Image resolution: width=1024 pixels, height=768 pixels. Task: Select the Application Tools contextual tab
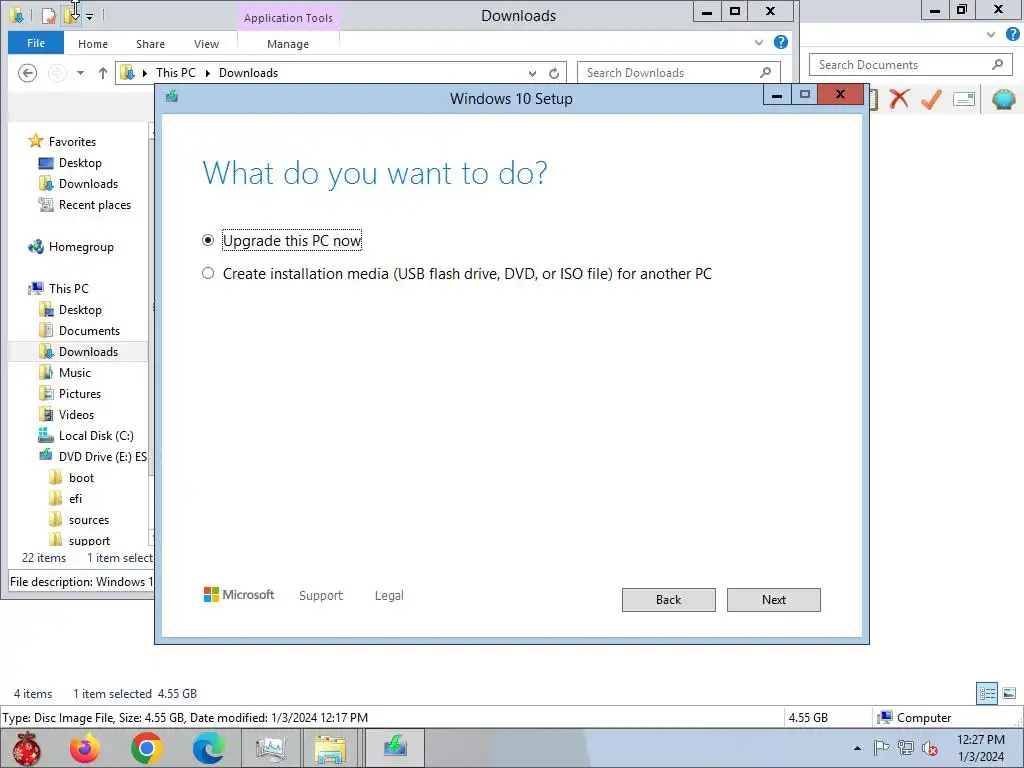tap(288, 18)
